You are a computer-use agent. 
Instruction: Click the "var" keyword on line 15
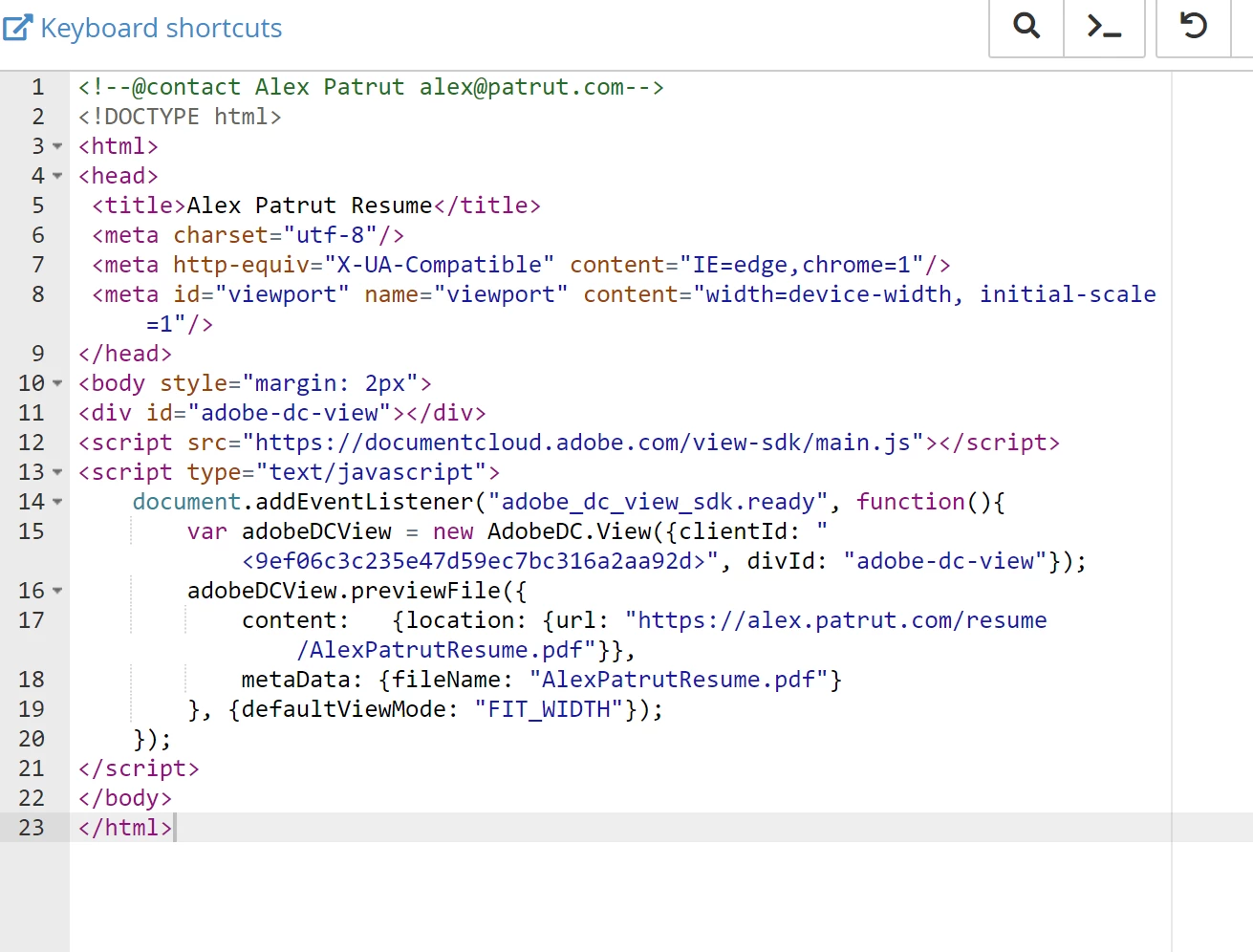[207, 531]
